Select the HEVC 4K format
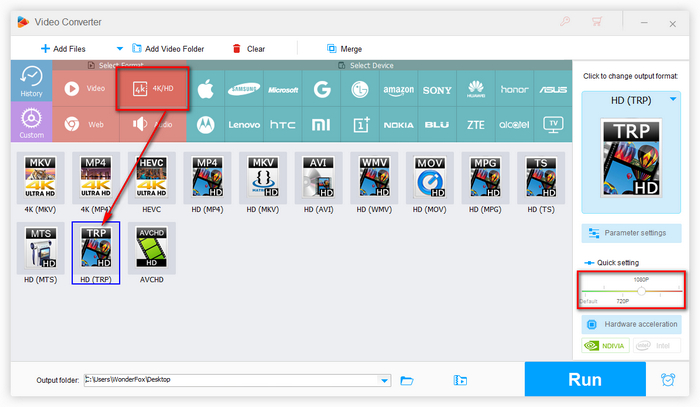The width and height of the screenshot is (700, 407). (151, 183)
